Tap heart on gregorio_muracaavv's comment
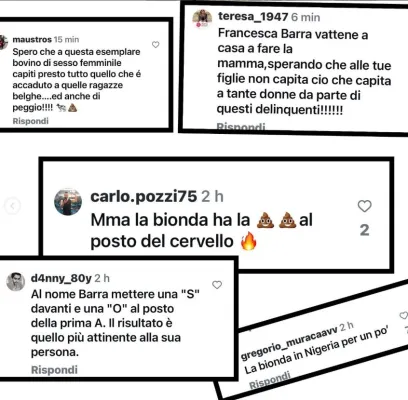Screen dimensions: 408x400 (x=404, y=315)
